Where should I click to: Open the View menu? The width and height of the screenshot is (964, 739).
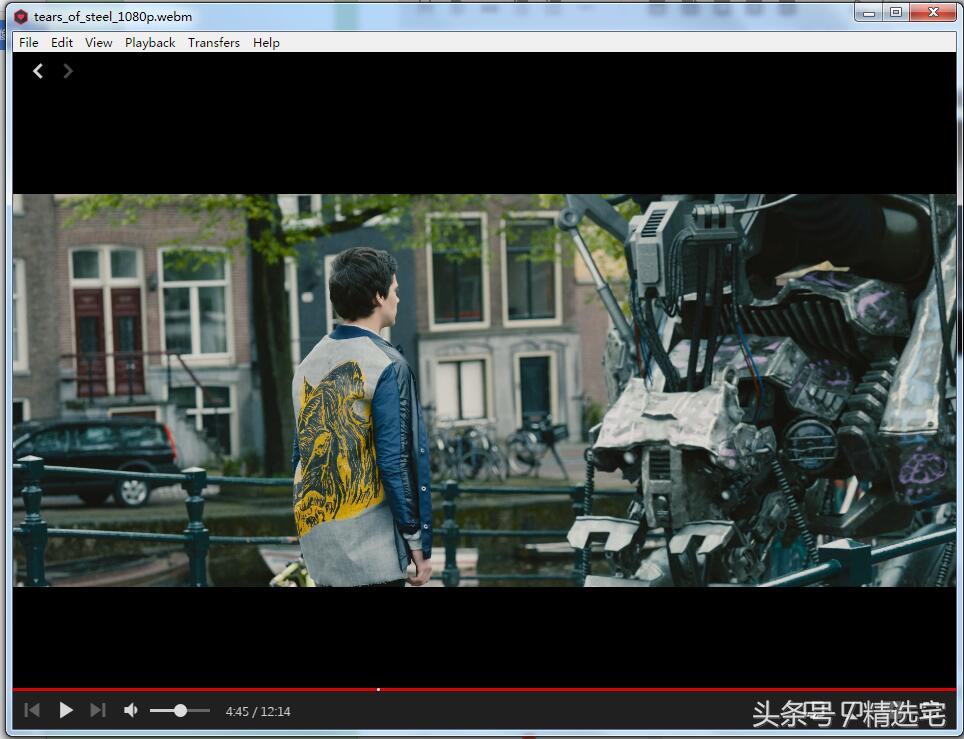click(98, 42)
